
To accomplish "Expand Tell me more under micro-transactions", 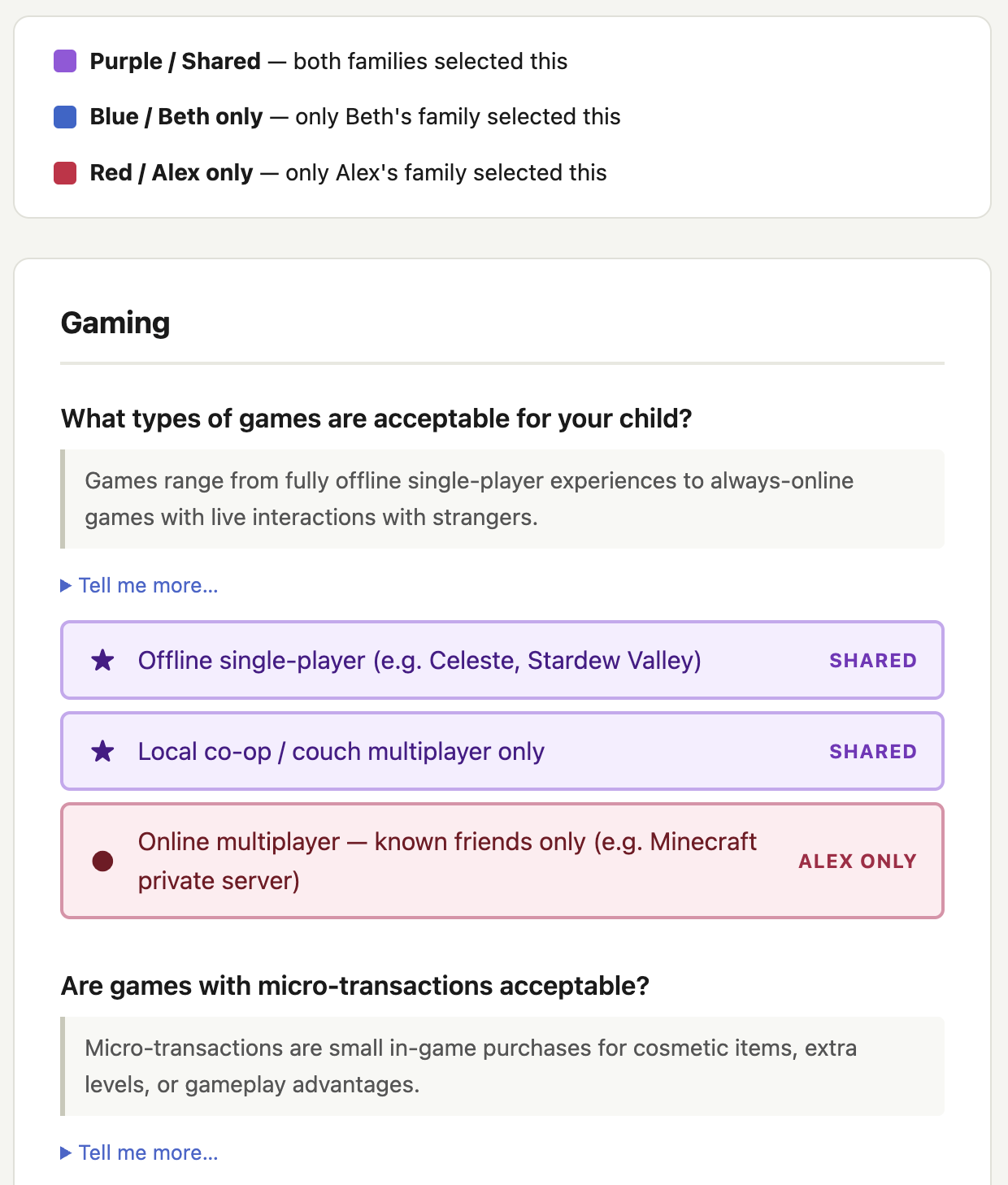I will point(140,1152).
